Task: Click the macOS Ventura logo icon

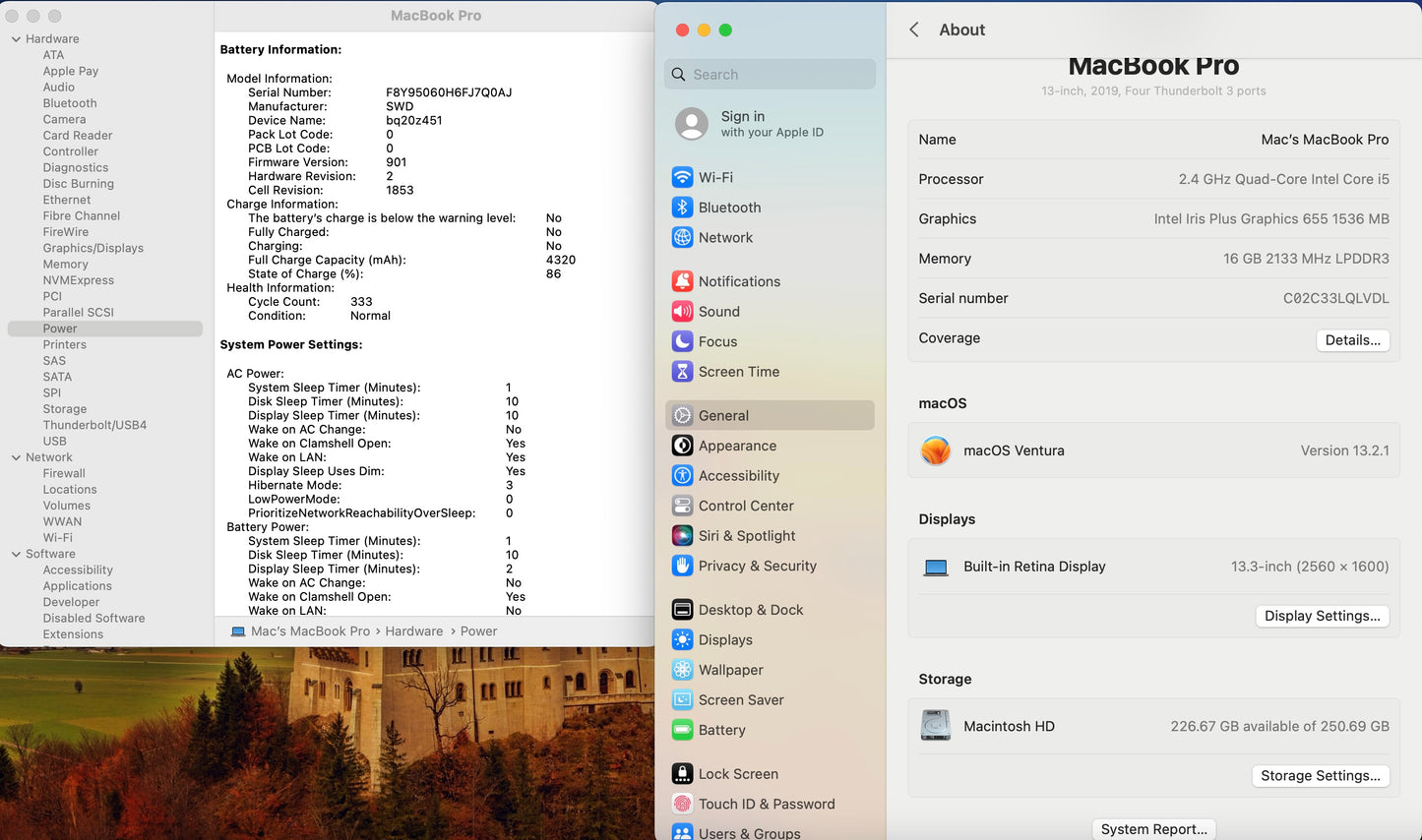Action: (936, 450)
